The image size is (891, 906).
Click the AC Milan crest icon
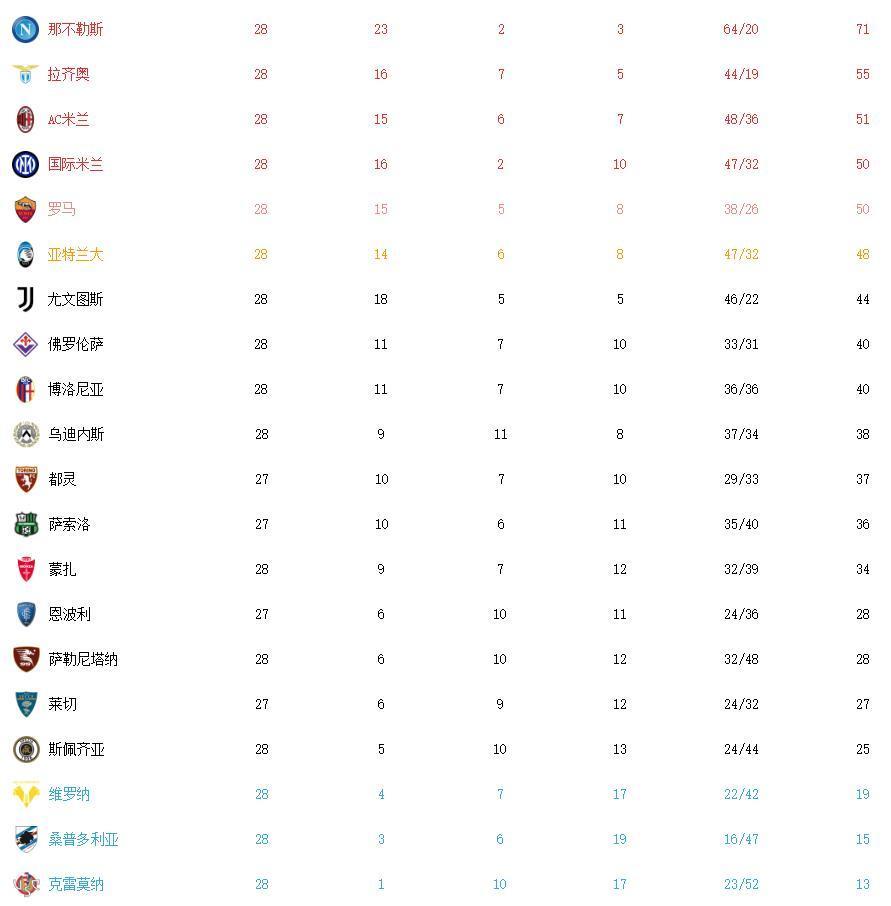(25, 119)
